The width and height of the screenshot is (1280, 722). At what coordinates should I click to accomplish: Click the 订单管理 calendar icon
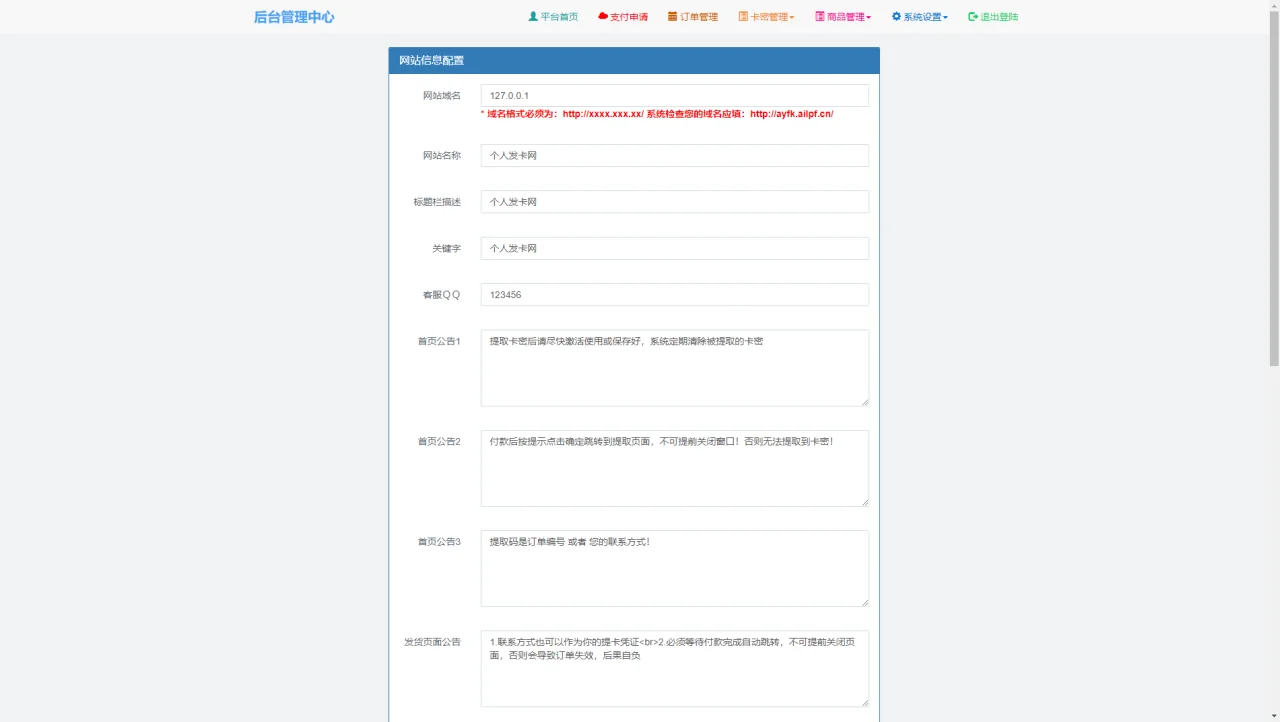pos(672,16)
